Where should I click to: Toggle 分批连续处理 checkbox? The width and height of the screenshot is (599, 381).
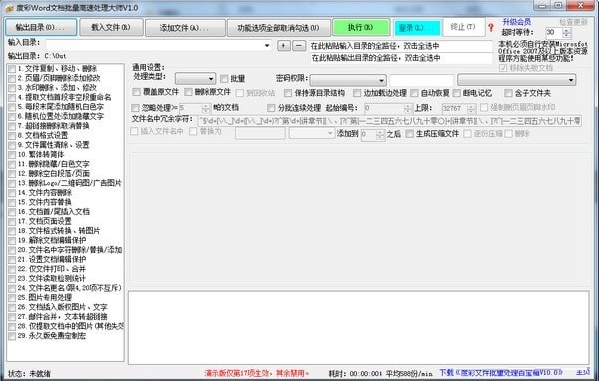[x=271, y=108]
